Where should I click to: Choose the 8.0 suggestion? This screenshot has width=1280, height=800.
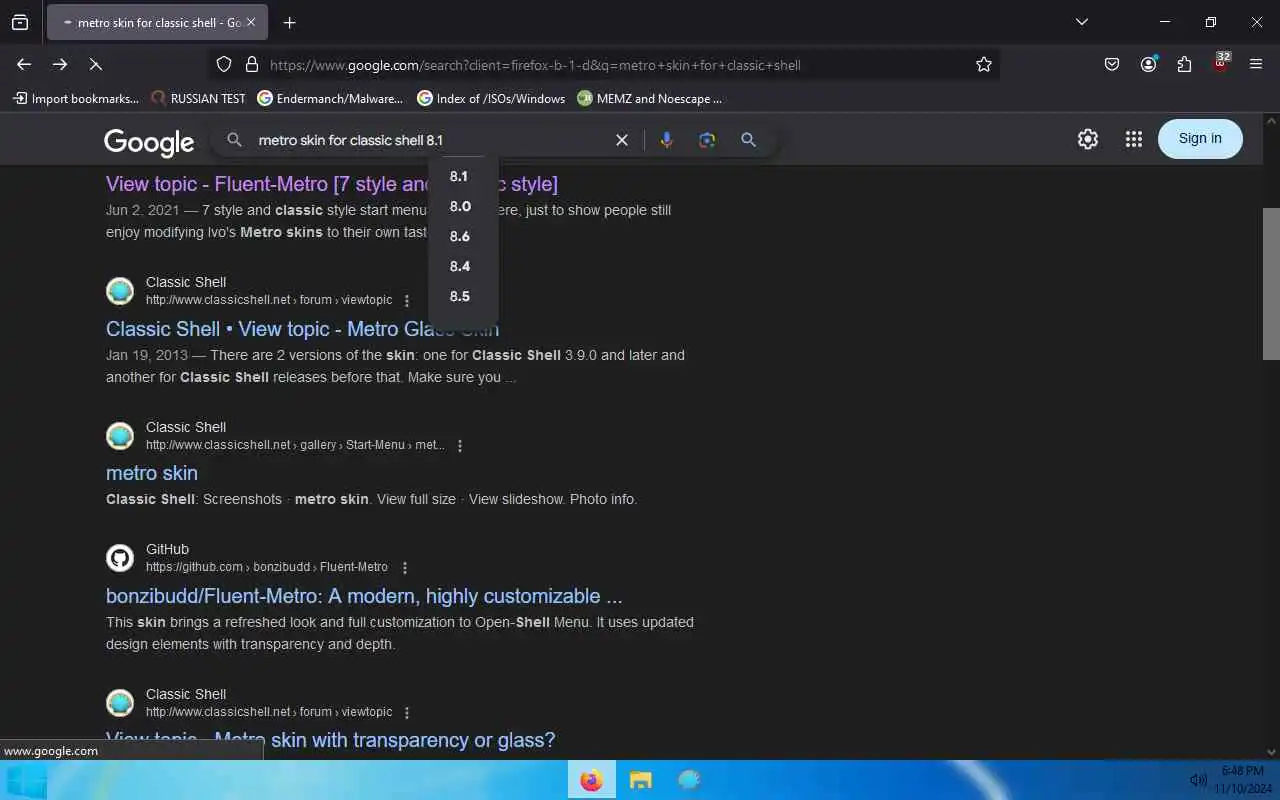coord(463,206)
